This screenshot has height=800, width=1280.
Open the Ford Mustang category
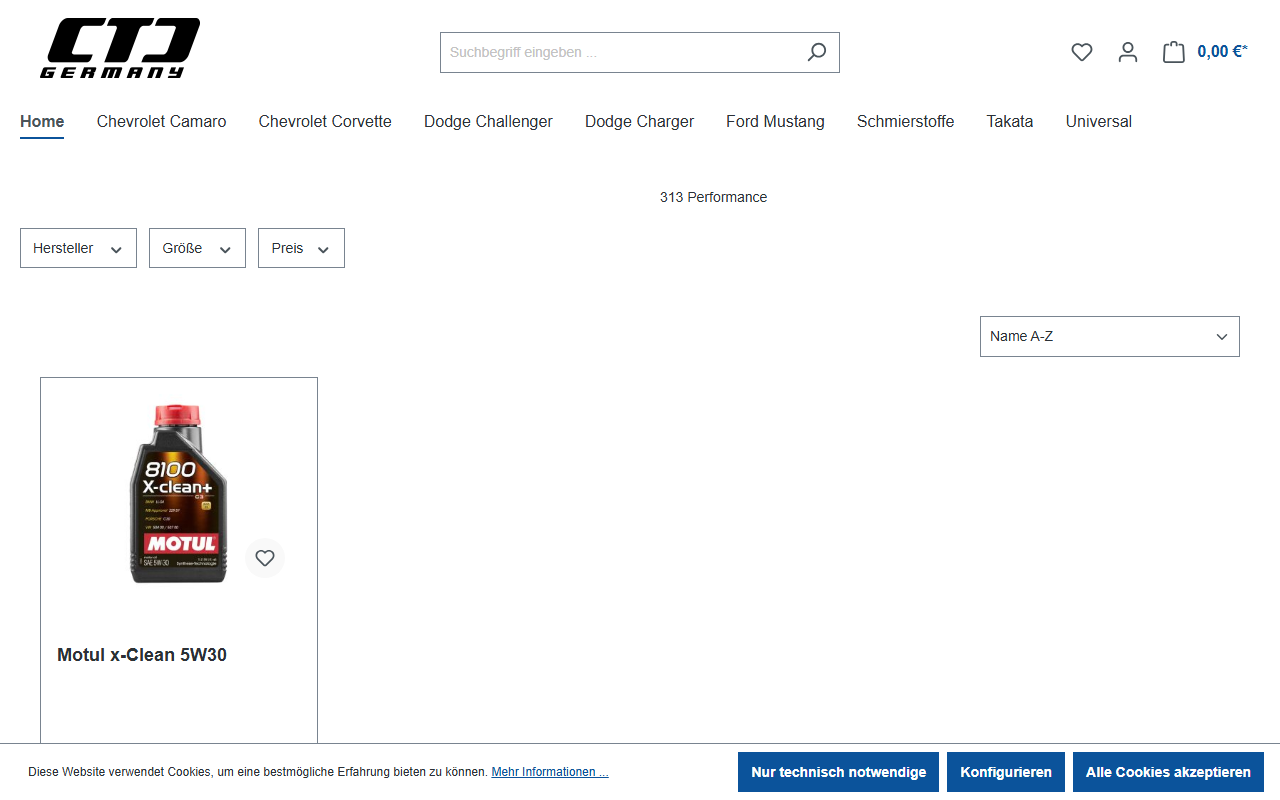tap(775, 122)
